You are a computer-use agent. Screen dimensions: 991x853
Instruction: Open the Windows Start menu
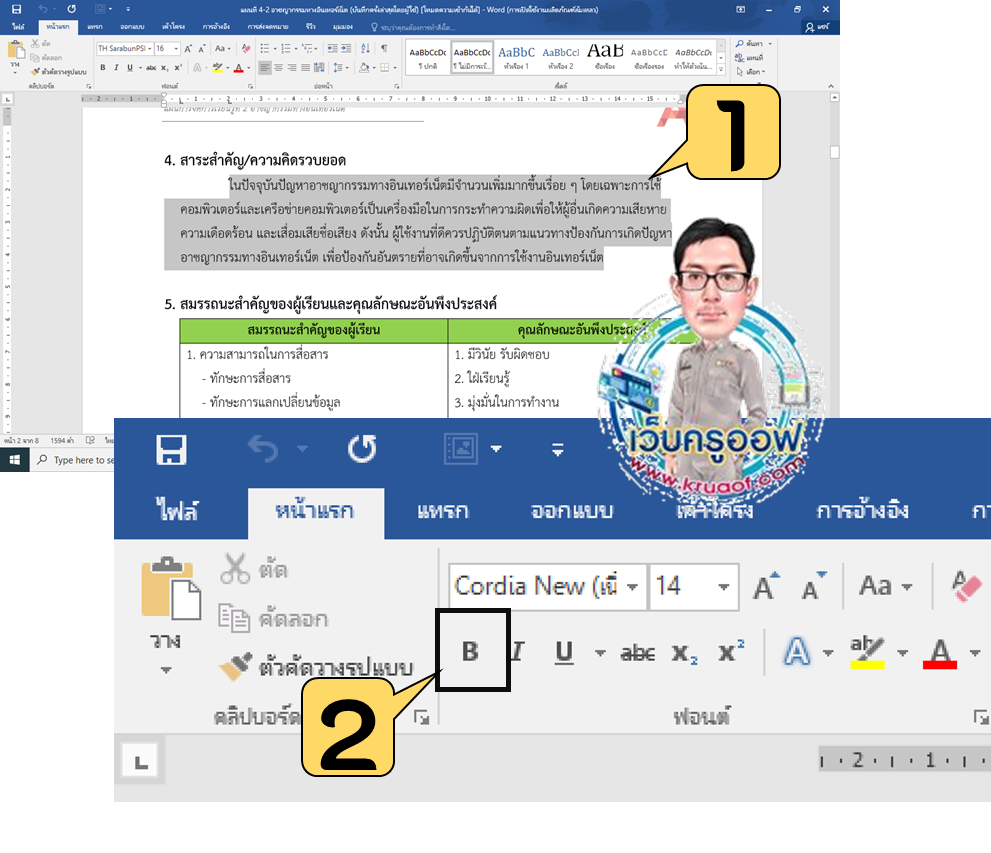coord(15,460)
